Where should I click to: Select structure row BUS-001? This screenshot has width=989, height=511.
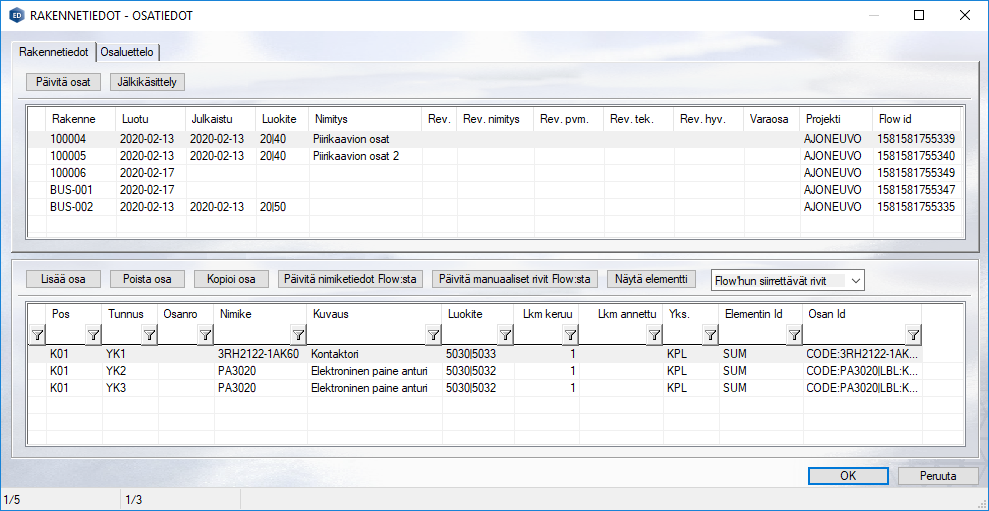[x=71, y=190]
